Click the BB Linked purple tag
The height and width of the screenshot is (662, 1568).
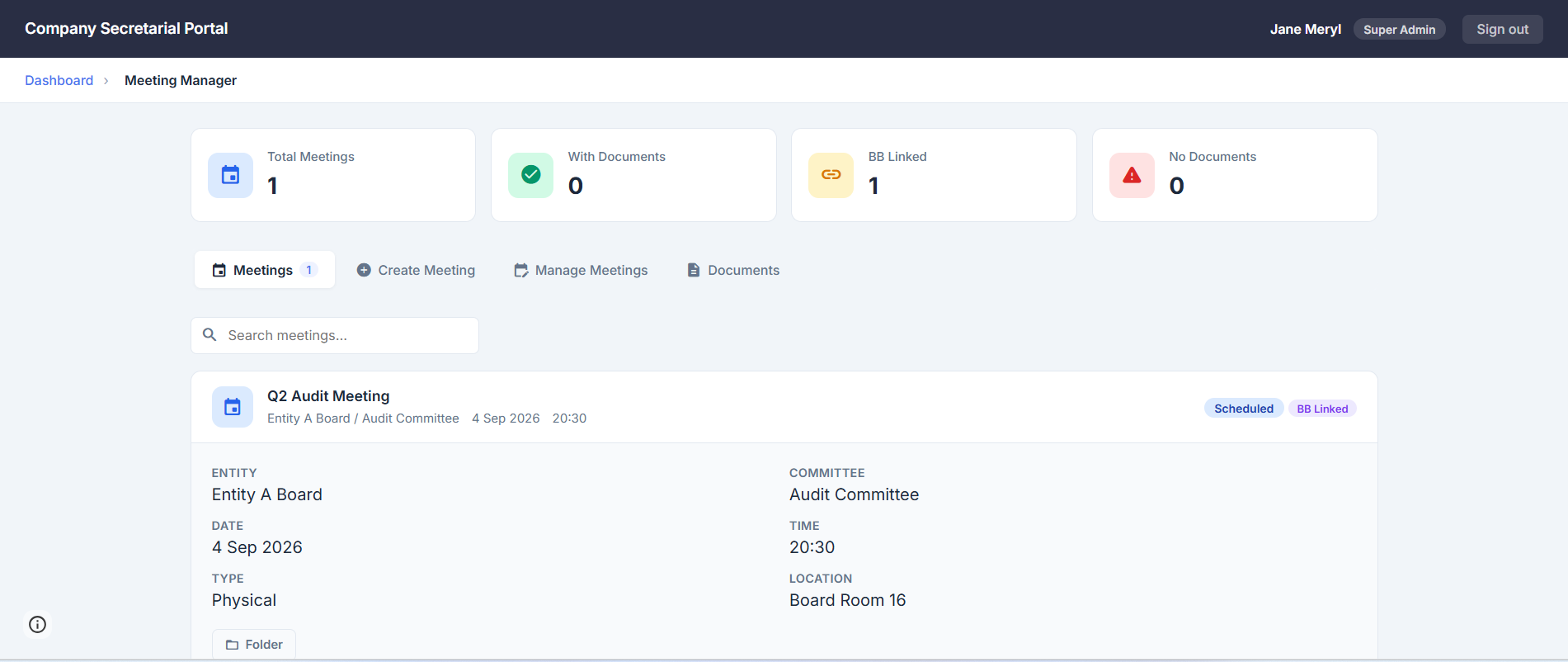[x=1322, y=409]
